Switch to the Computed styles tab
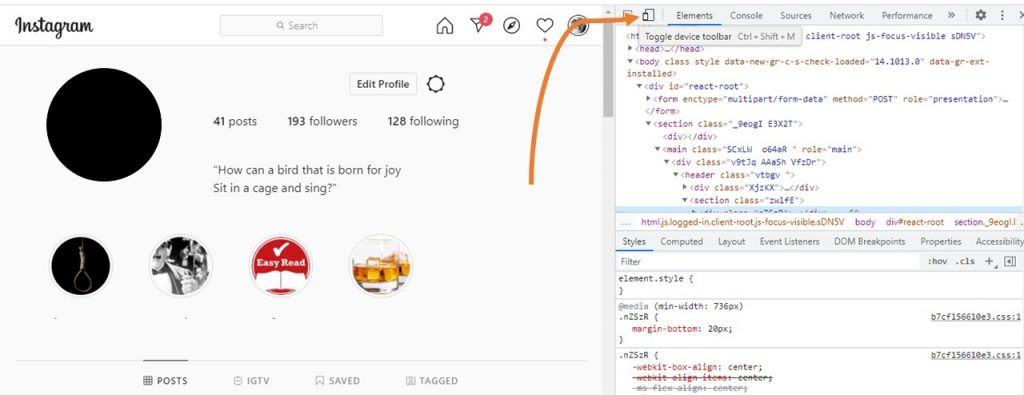The height and width of the screenshot is (395, 1024). coord(682,242)
